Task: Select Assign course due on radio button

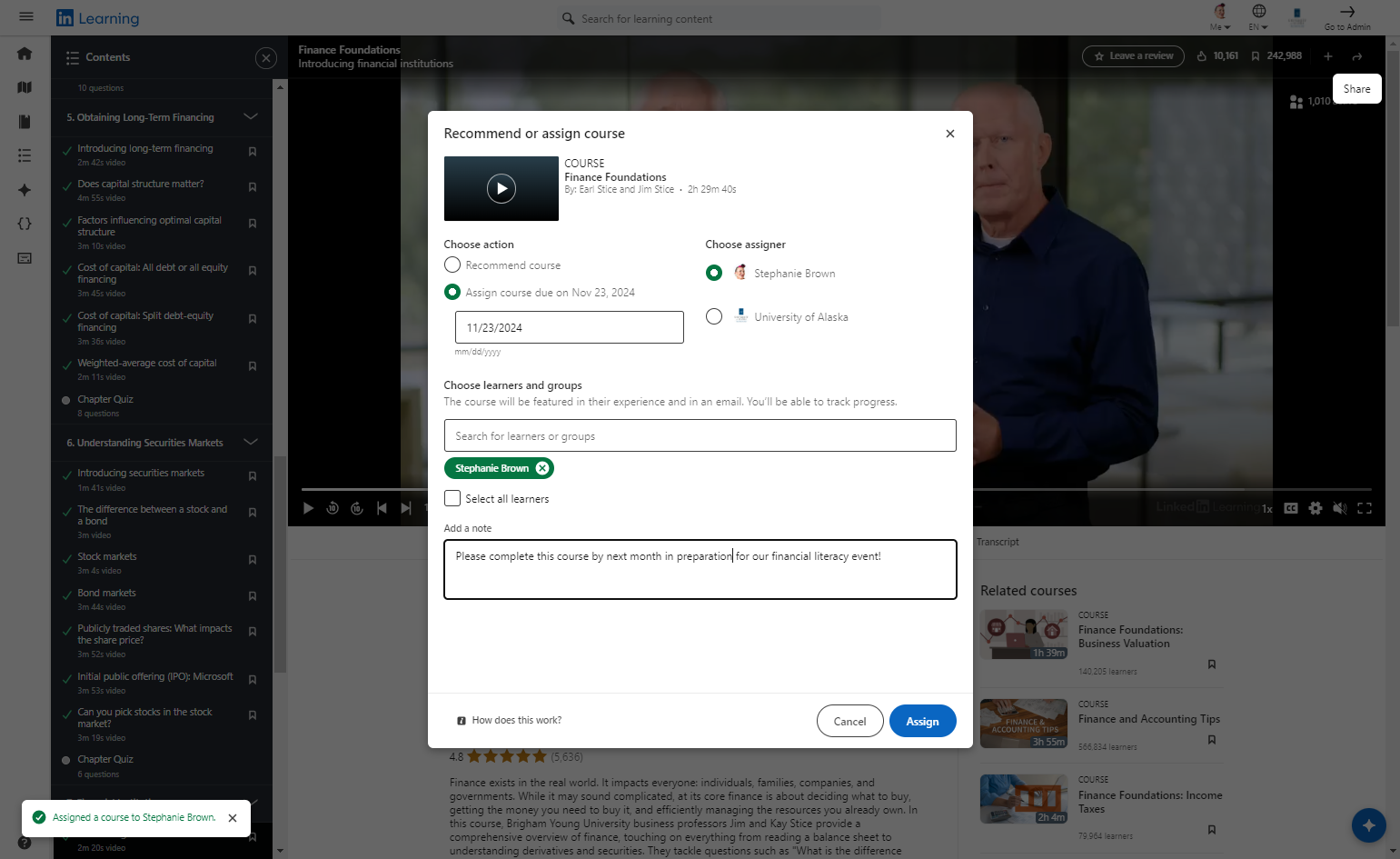Action: point(452,292)
